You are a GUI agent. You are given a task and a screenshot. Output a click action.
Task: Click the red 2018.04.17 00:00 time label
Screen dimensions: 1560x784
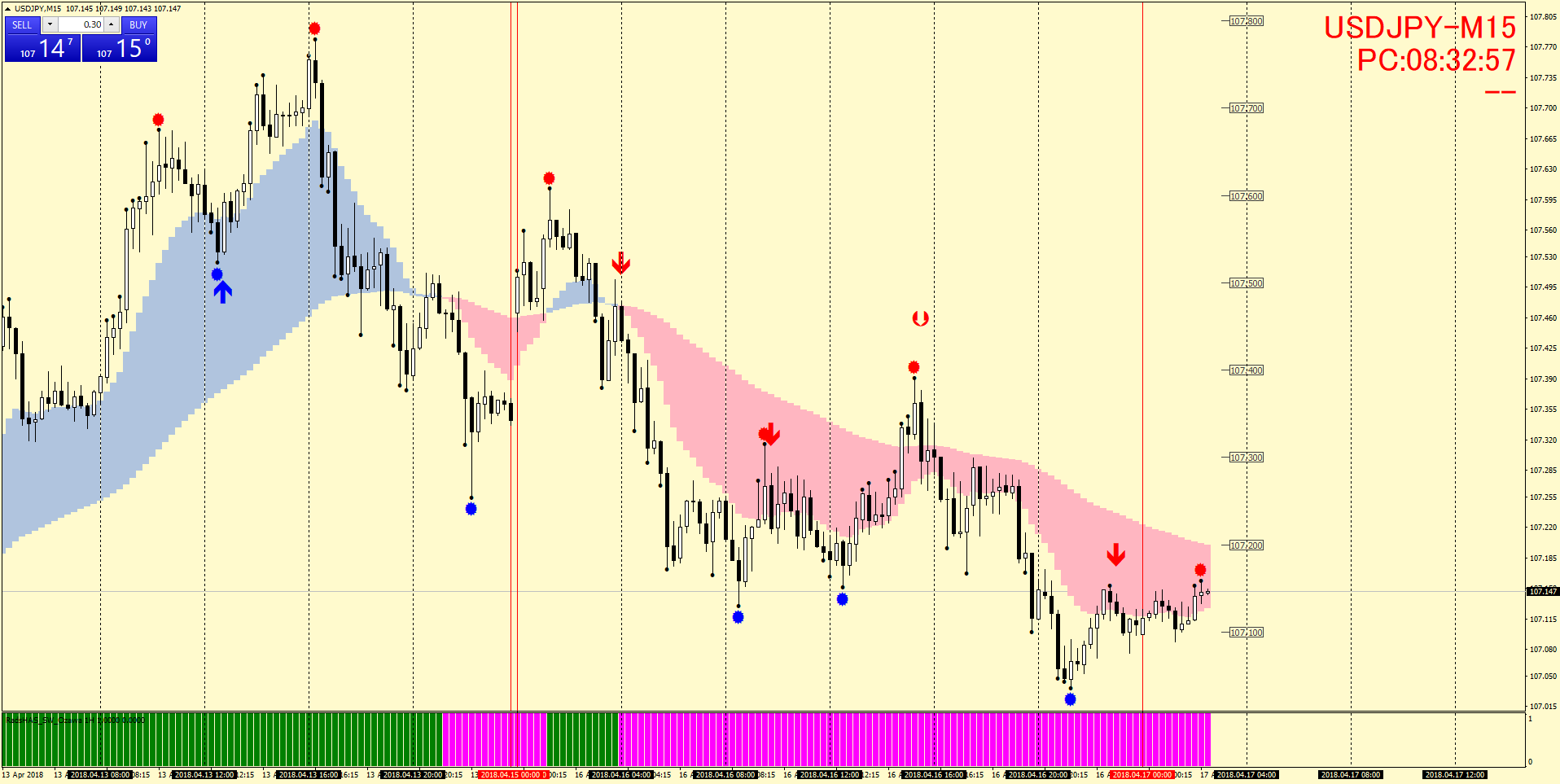(x=1142, y=775)
